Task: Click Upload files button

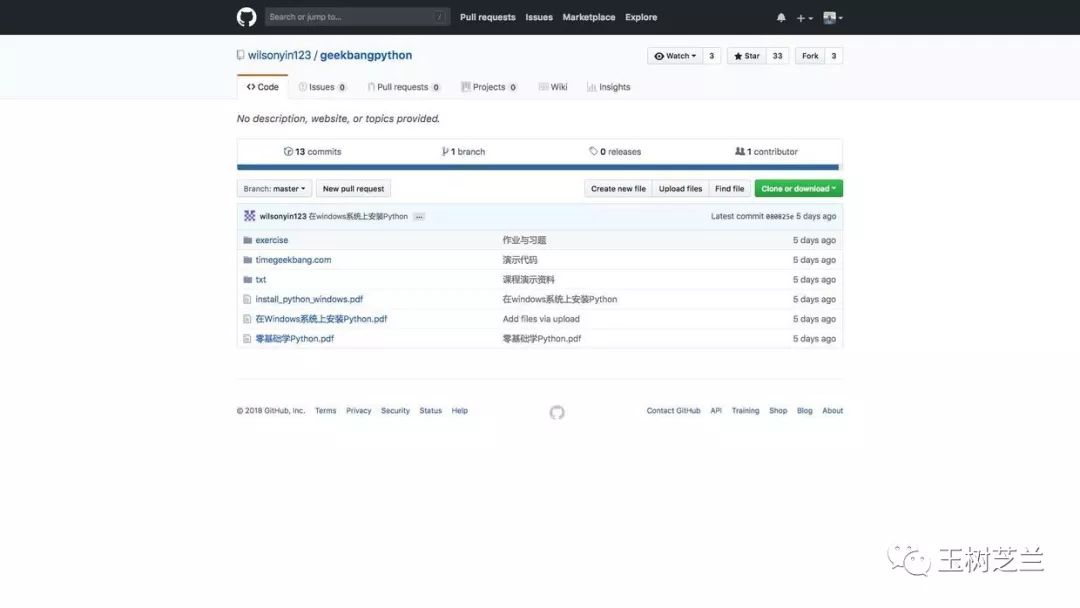Action: pyautogui.click(x=680, y=189)
